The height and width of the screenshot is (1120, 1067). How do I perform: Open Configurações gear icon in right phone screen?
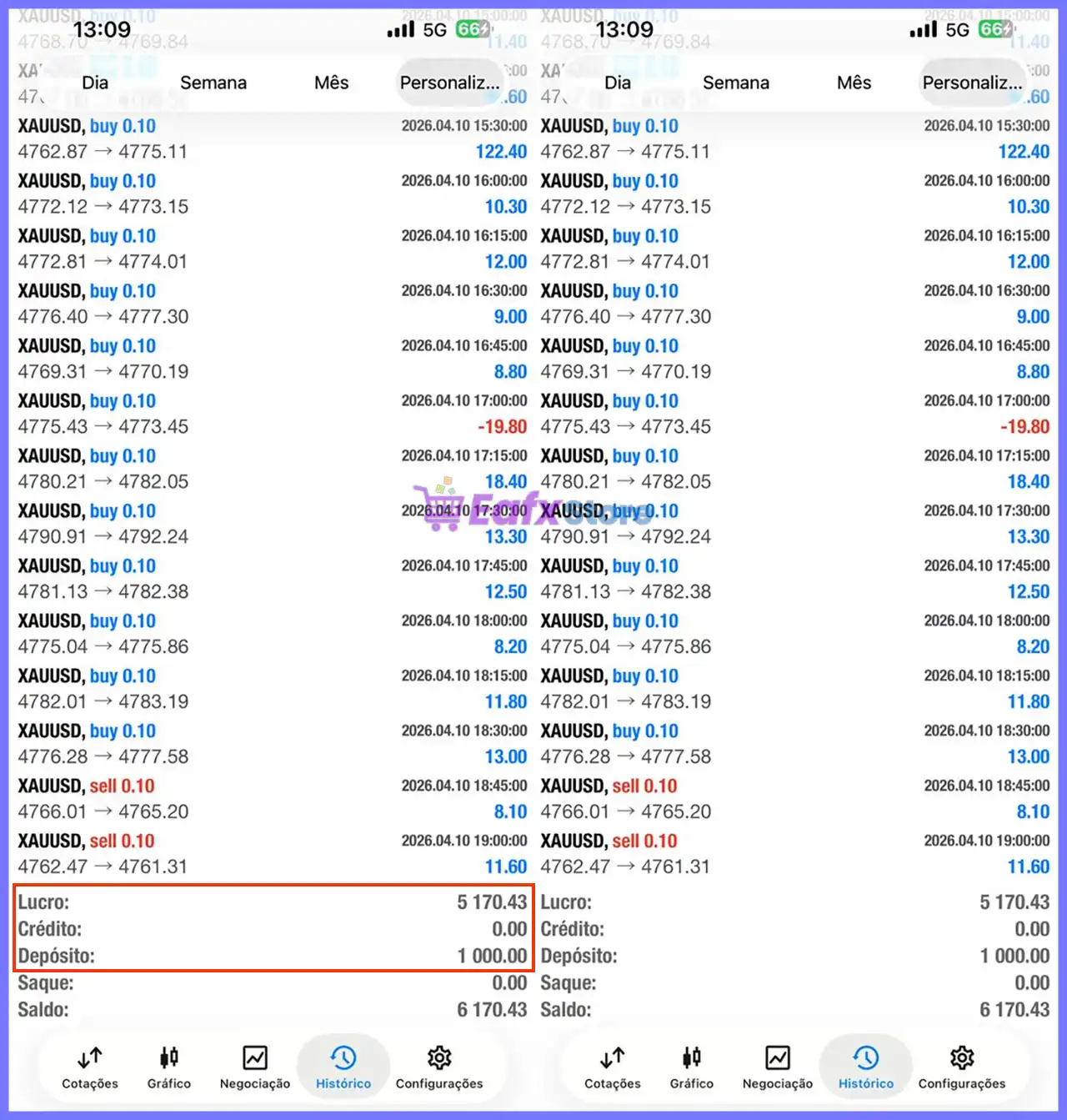962,1057
